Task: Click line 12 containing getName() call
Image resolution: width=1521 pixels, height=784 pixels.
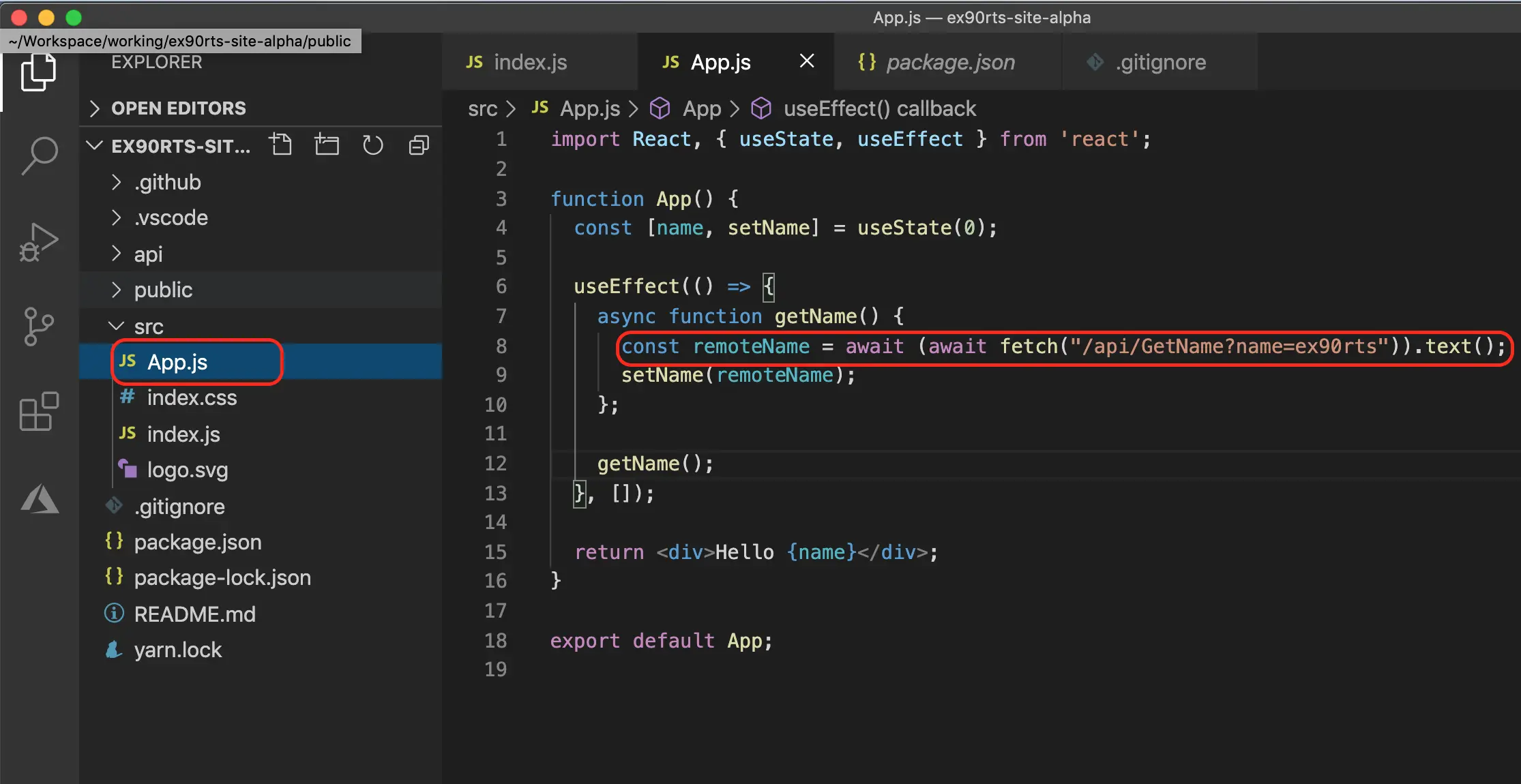Action: [x=655, y=464]
